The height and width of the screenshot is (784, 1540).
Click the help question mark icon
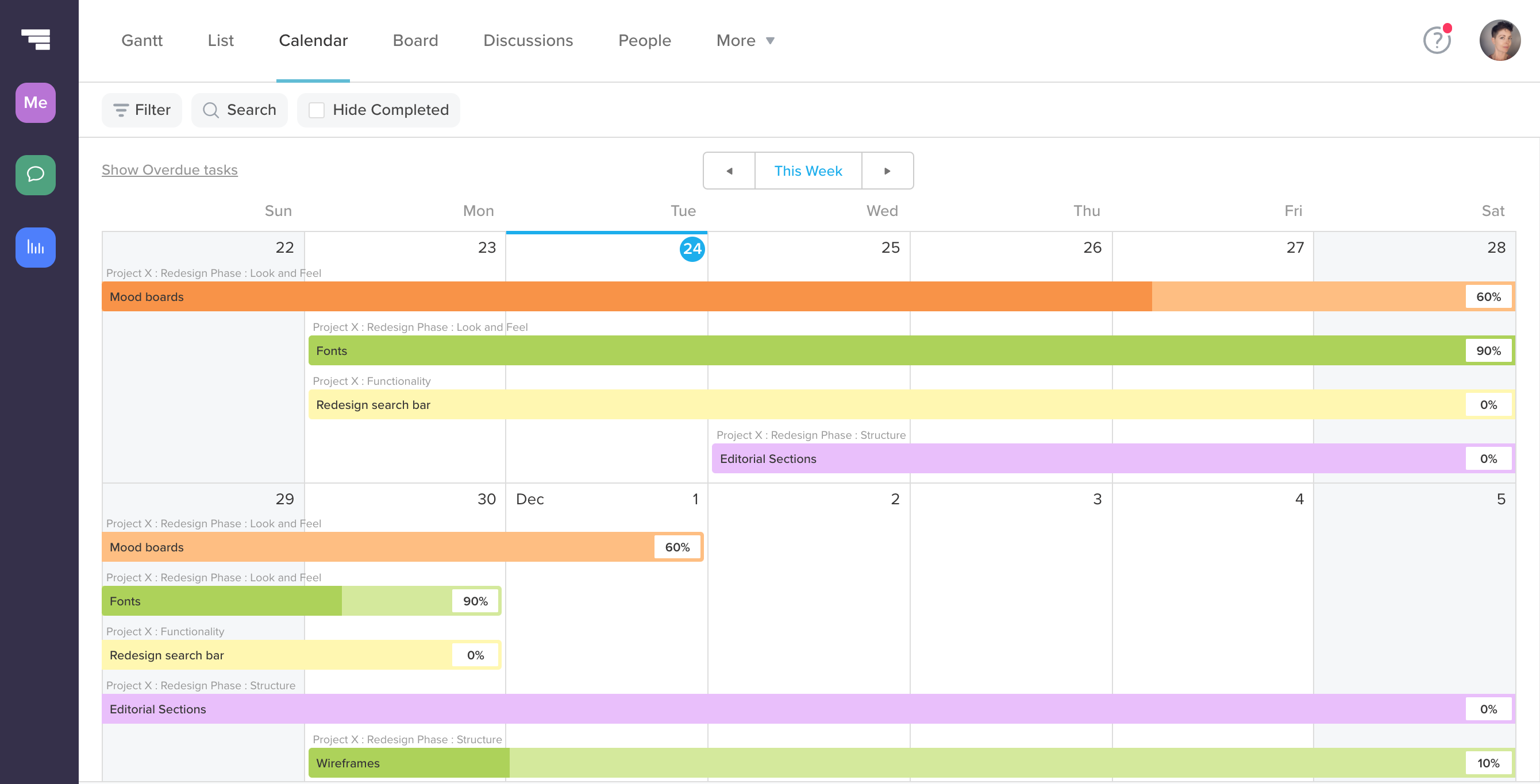pyautogui.click(x=1436, y=40)
